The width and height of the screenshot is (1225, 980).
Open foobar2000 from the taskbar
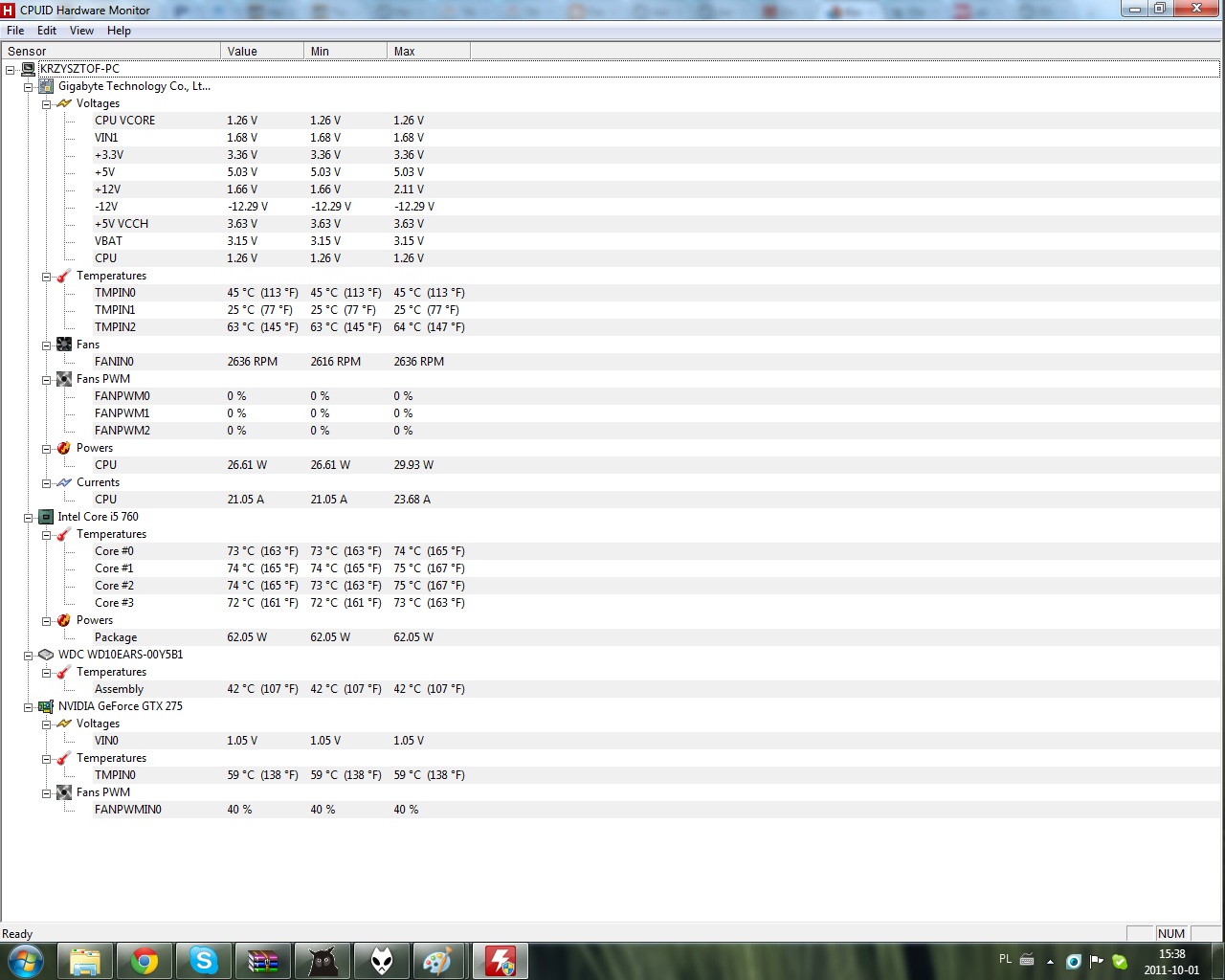coord(382,961)
